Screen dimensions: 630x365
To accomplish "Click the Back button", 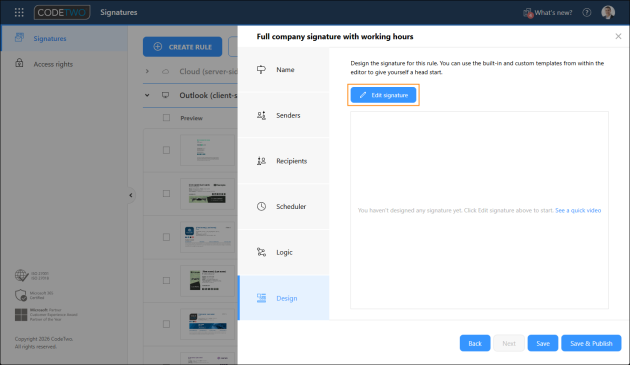I will pyautogui.click(x=475, y=343).
